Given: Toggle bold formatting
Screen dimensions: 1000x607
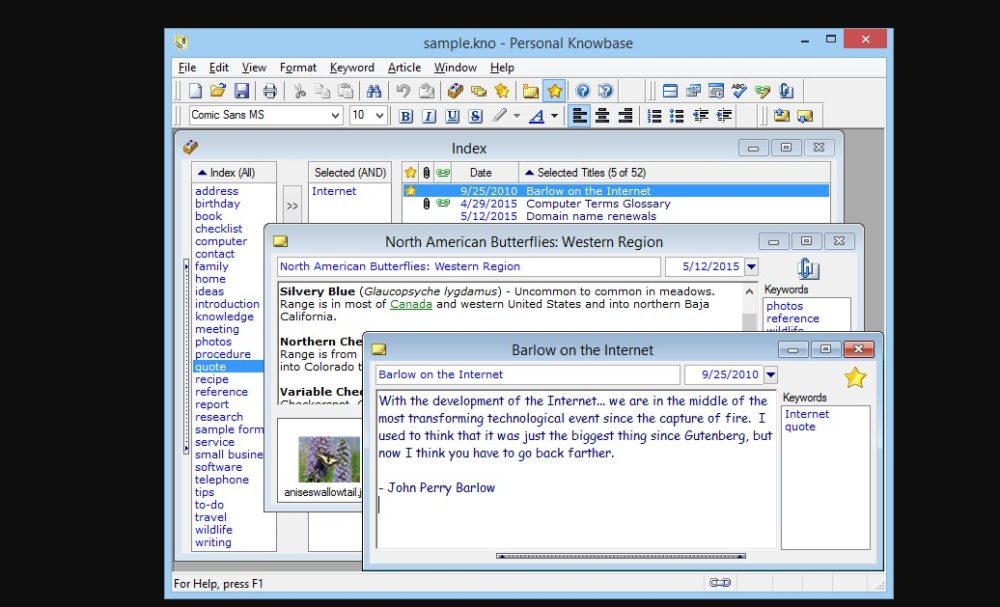Looking at the screenshot, I should point(406,116).
